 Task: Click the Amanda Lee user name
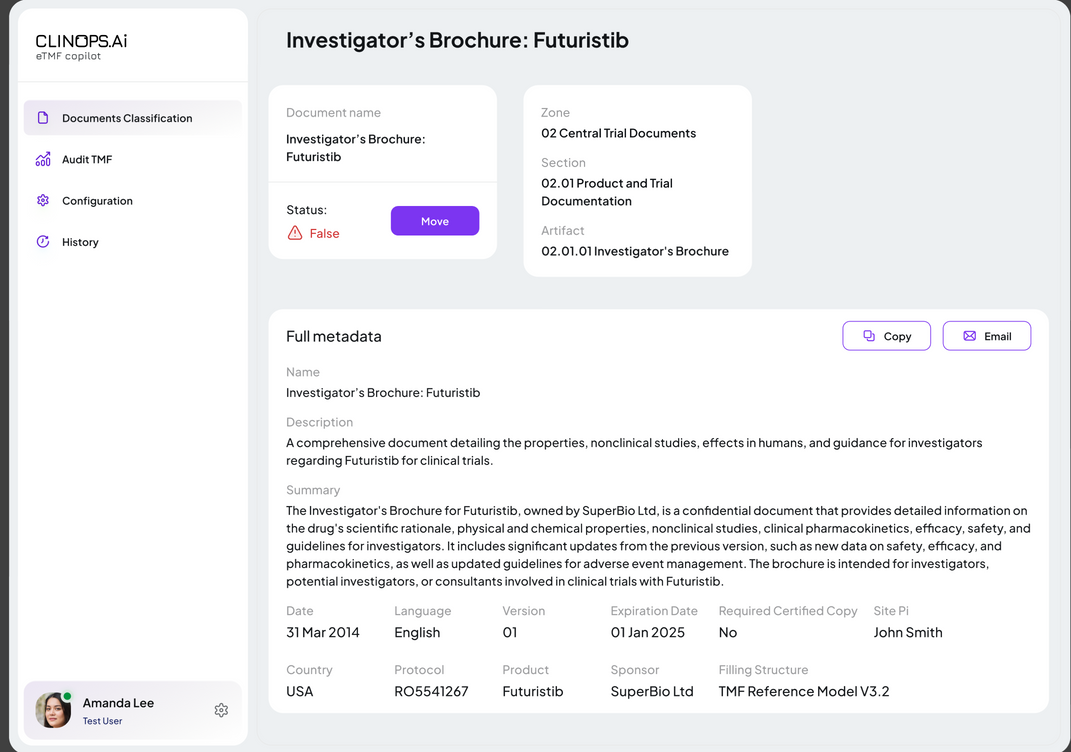coord(118,703)
